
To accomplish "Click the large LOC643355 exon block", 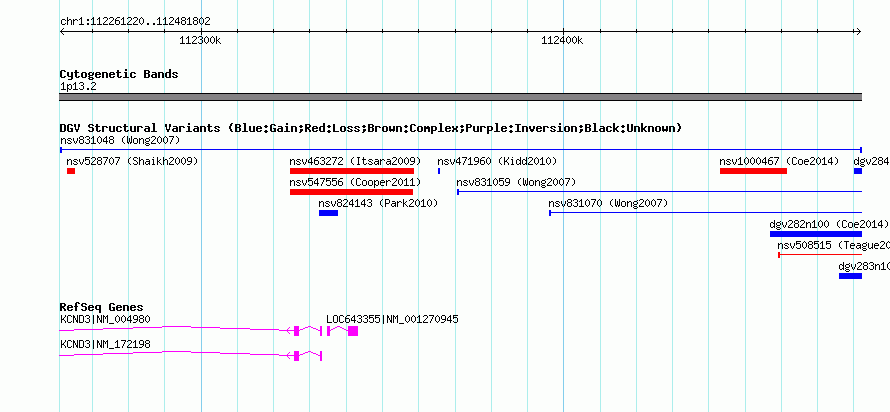I will coord(353,331).
